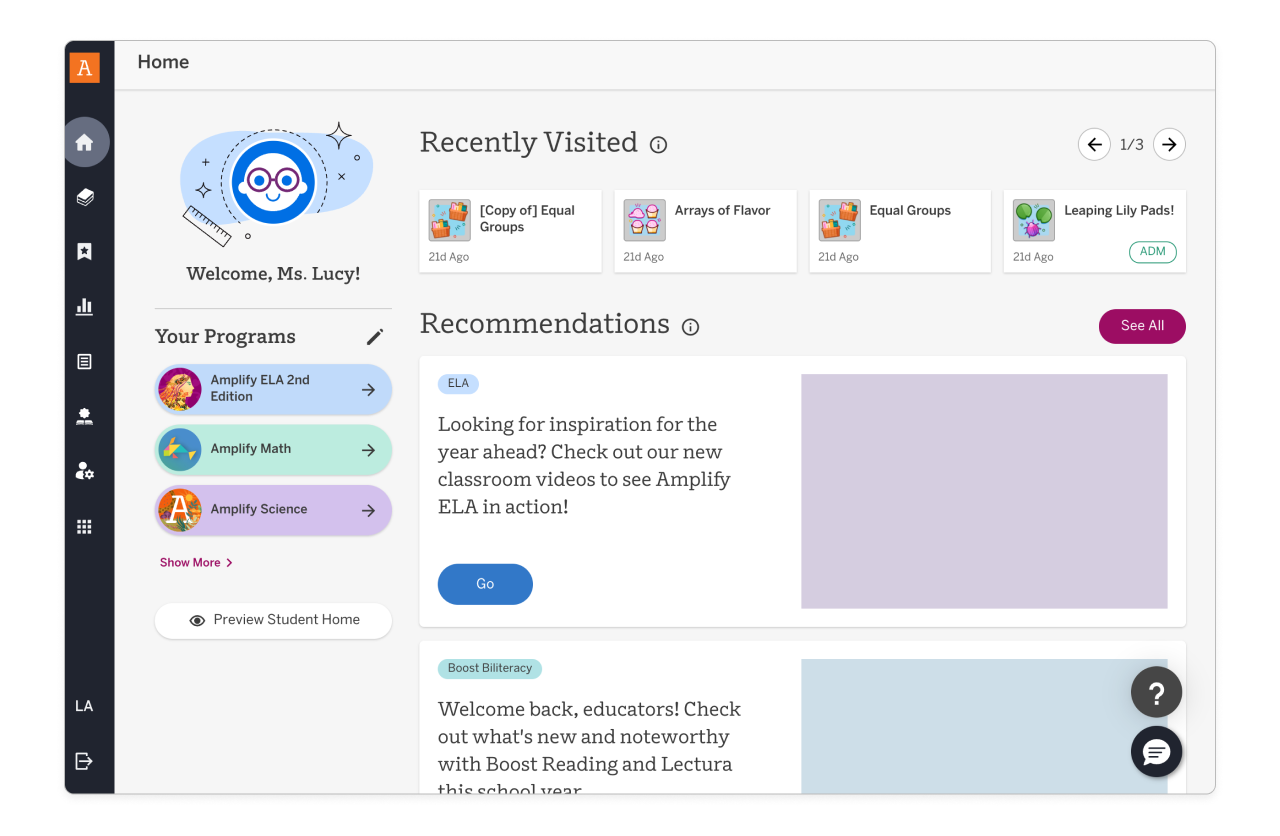
Task: Advance Recently Visited with right arrow
Action: click(x=1169, y=144)
